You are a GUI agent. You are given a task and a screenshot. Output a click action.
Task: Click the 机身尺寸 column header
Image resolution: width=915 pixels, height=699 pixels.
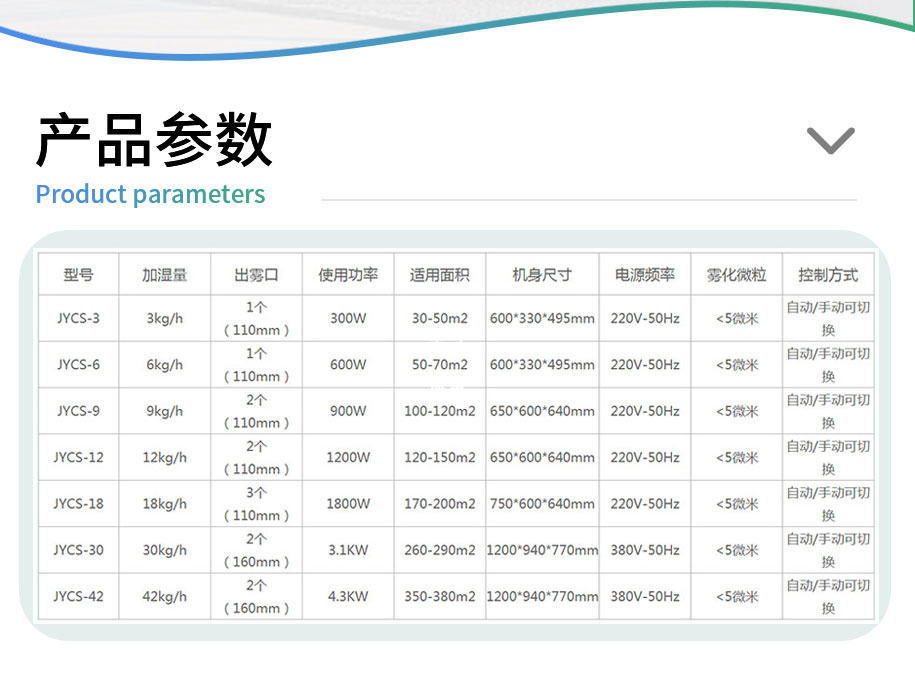click(541, 273)
